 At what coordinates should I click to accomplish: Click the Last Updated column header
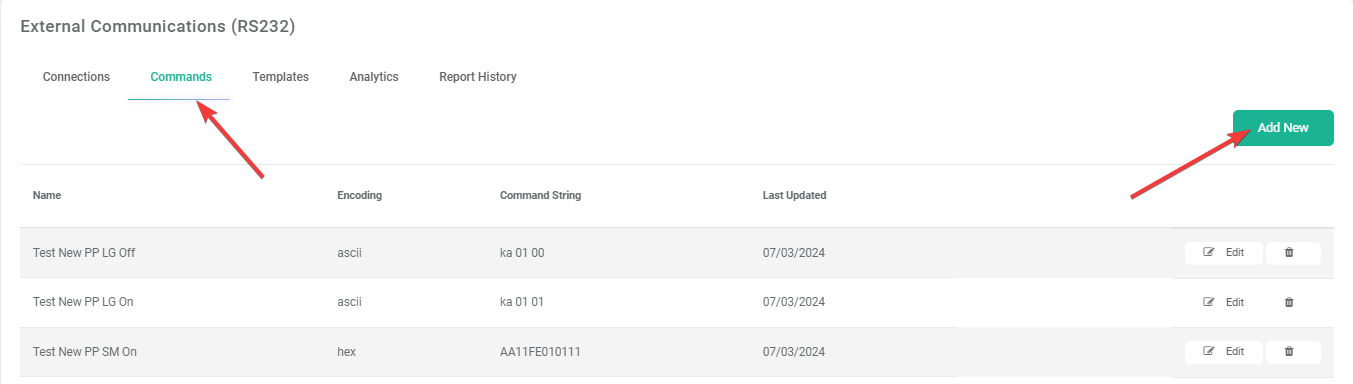(794, 196)
